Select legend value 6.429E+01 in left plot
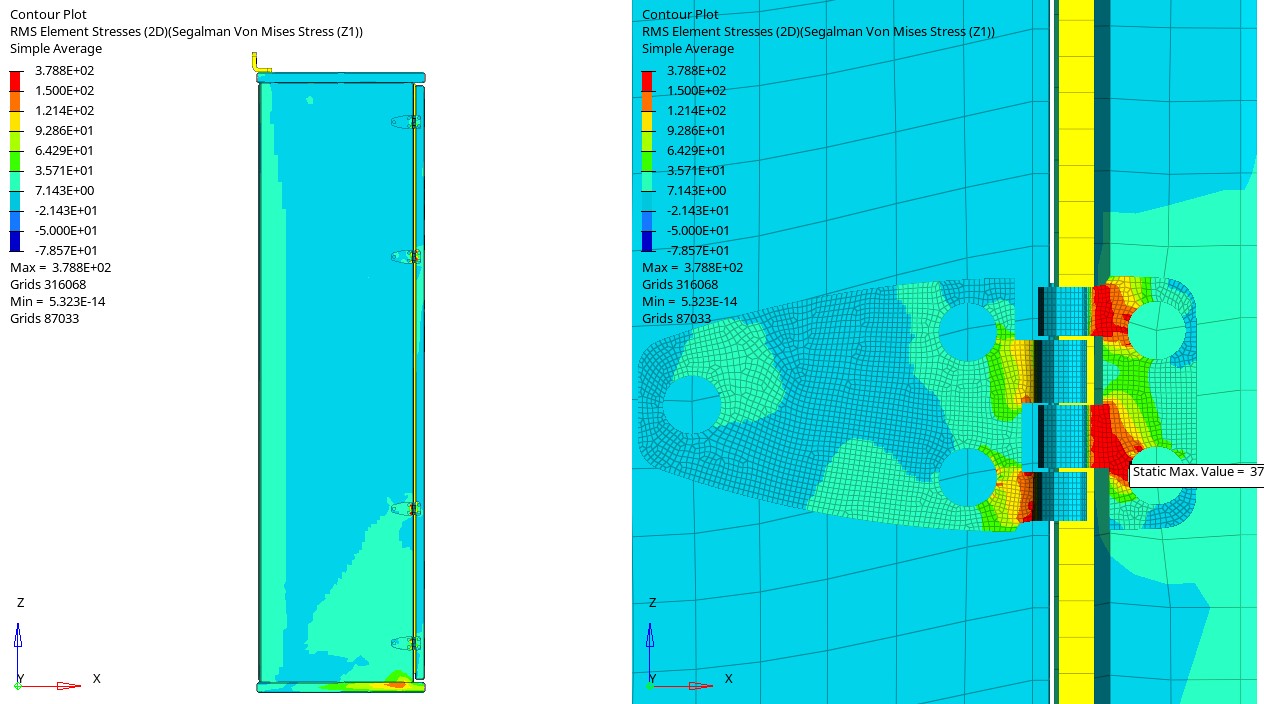The width and height of the screenshot is (1264, 704). click(64, 151)
